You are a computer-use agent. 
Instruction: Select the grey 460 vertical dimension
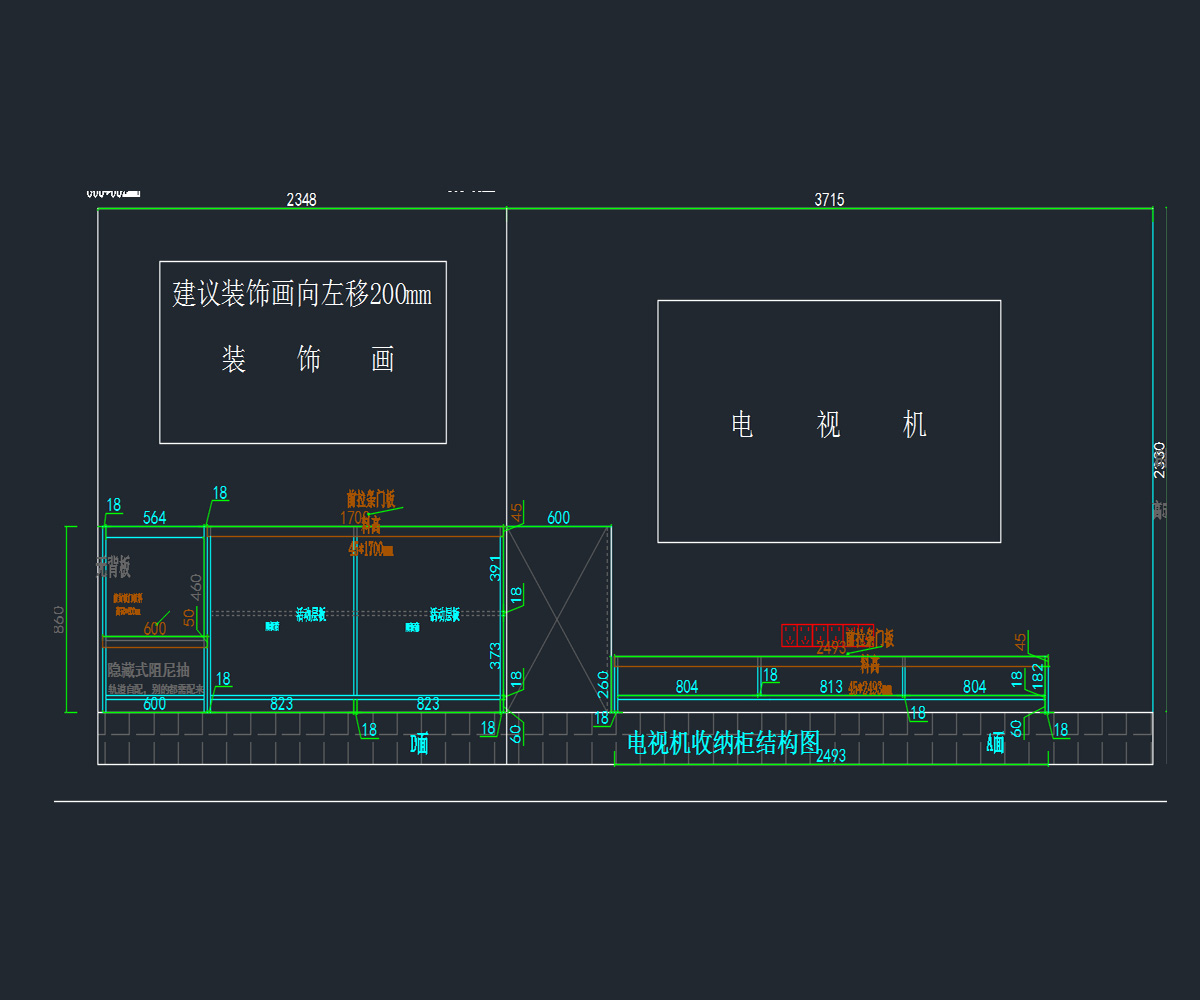[x=196, y=587]
